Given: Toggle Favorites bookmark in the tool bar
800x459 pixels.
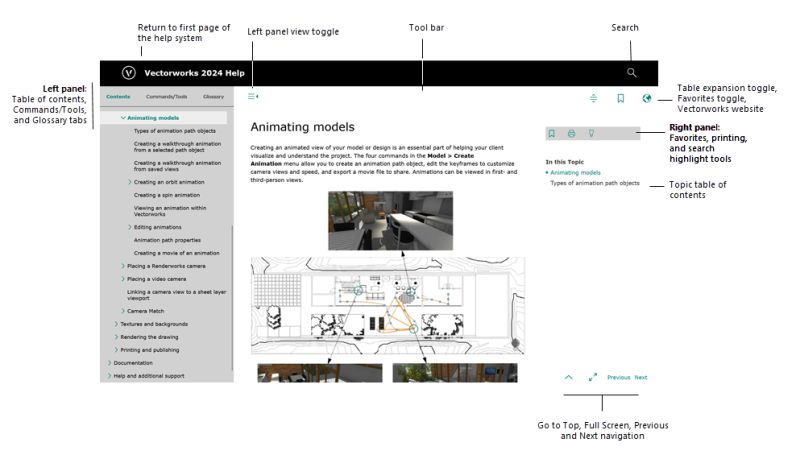Looking at the screenshot, I should [620, 98].
